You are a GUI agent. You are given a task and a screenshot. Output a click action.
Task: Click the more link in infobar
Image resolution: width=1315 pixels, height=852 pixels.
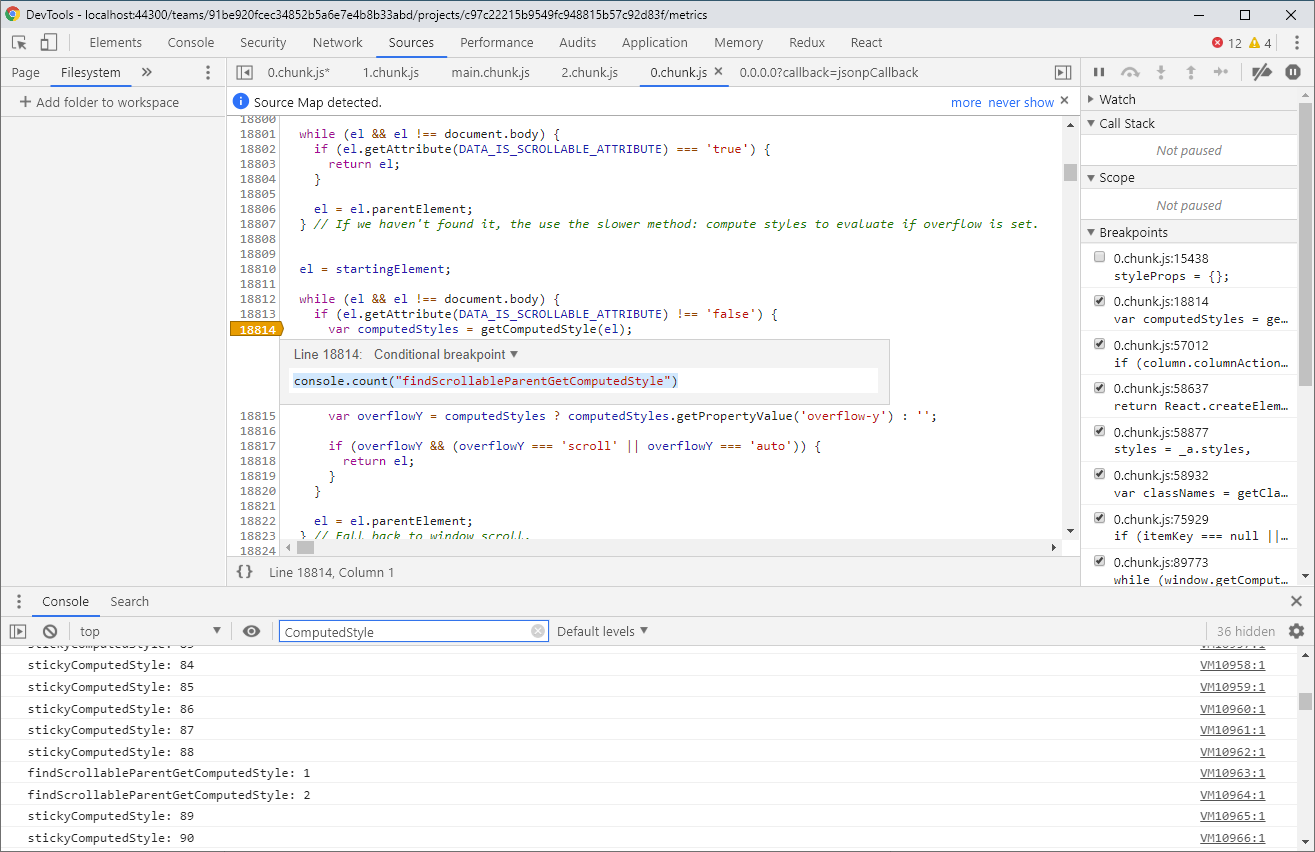click(966, 102)
